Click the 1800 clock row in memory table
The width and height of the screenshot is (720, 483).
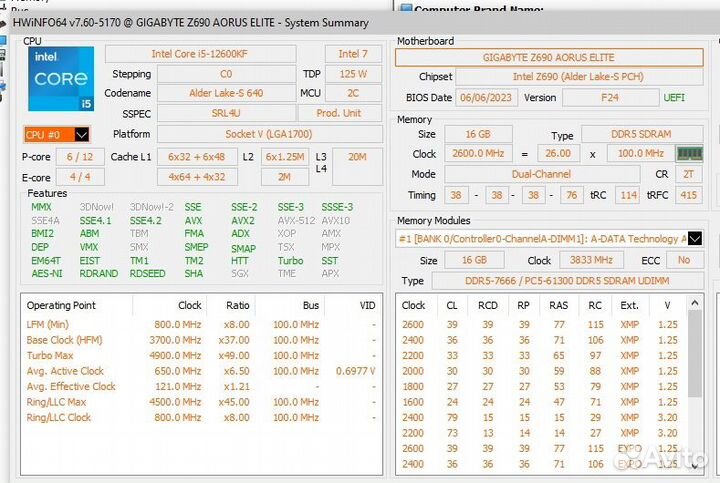click(544, 387)
